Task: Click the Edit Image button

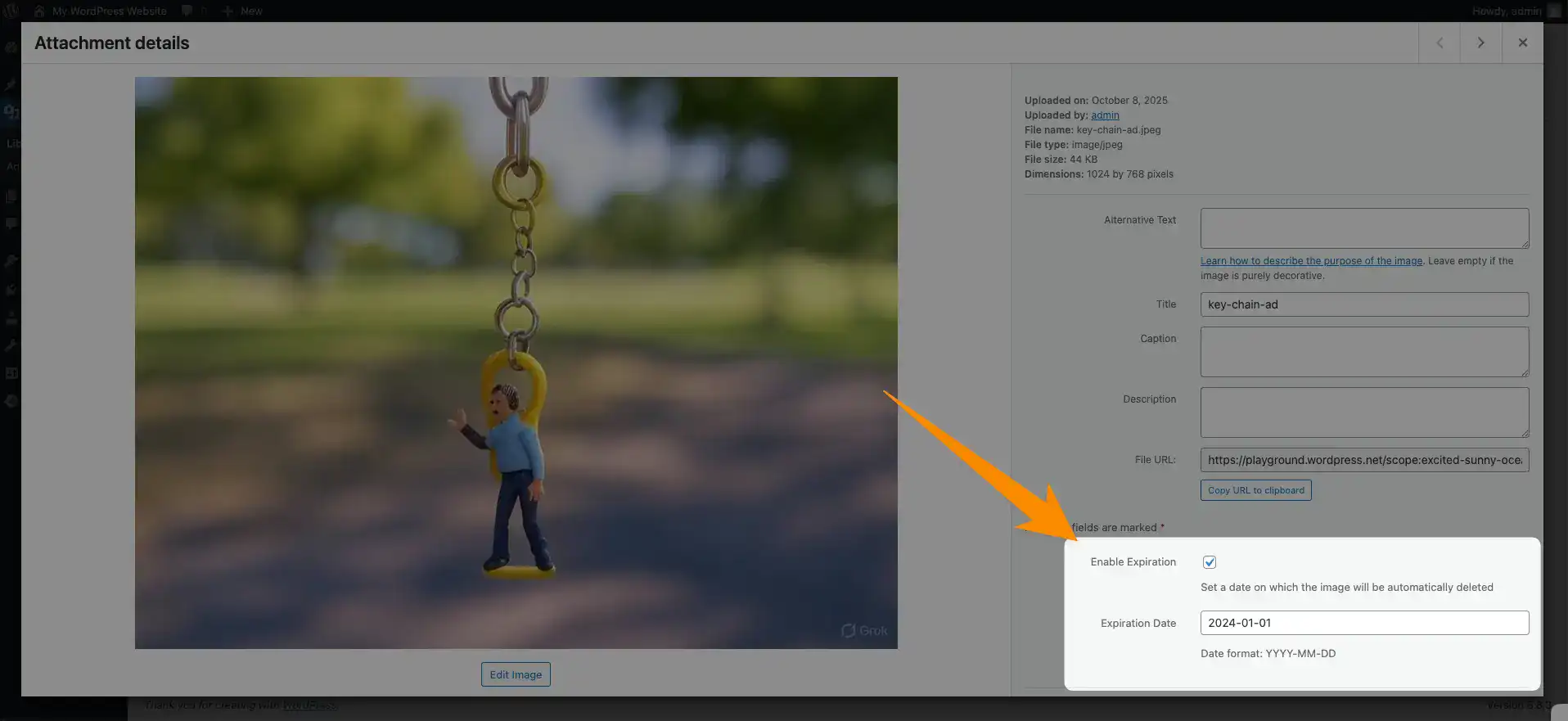Action: coord(516,674)
